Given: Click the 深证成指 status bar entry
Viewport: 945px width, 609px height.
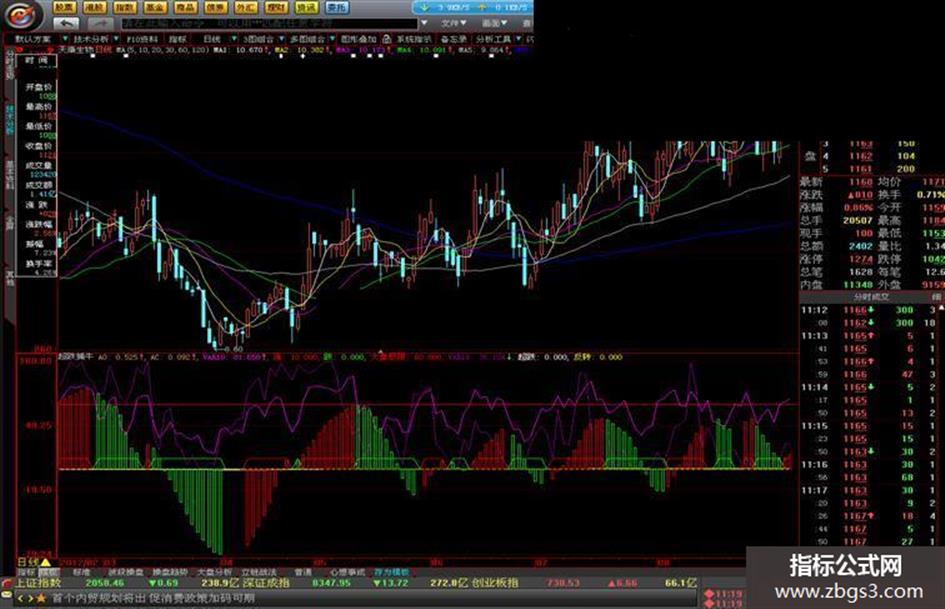Looking at the screenshot, I should click(x=266, y=583).
